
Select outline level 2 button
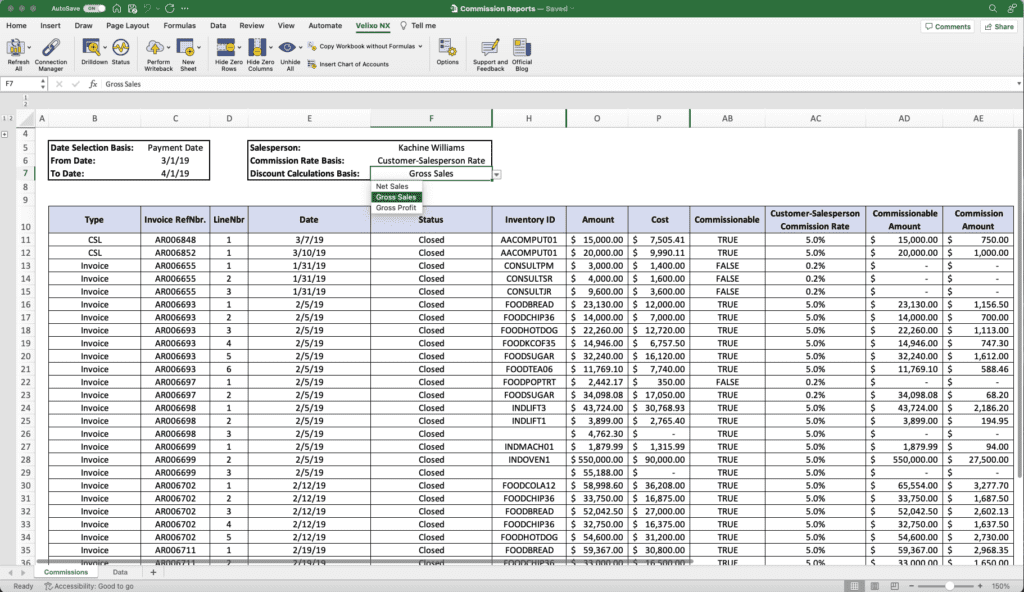coord(10,118)
